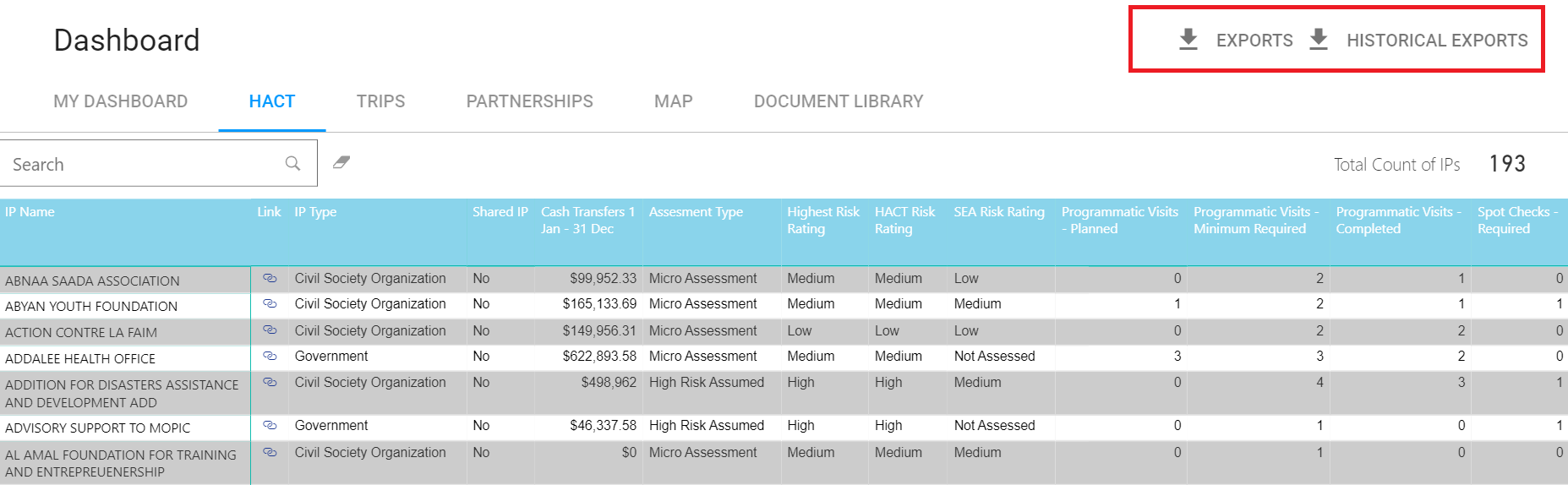Screen dimensions: 1568x485
Task: Open link icon for ABNAA SAADA ASSOCIATION
Action: [270, 278]
